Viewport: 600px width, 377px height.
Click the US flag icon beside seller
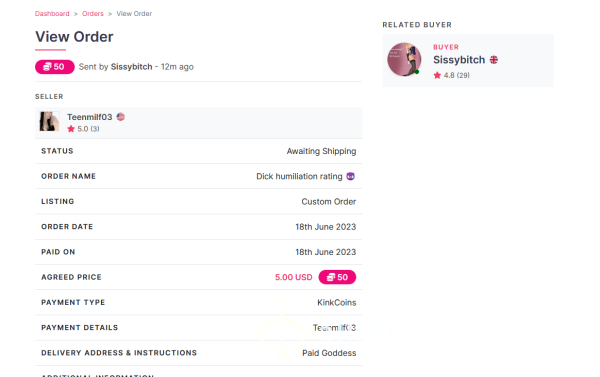pyautogui.click(x=121, y=117)
